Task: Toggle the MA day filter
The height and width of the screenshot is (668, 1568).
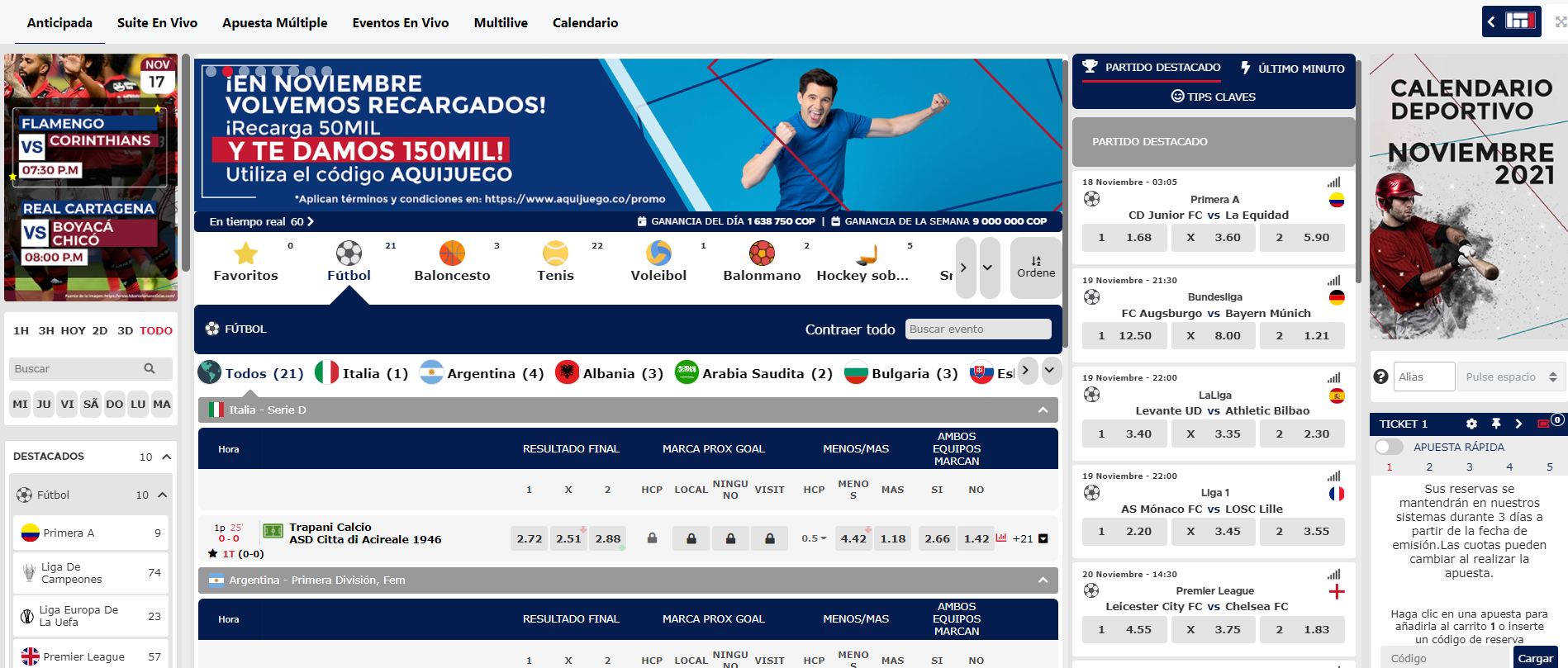Action: tap(162, 404)
